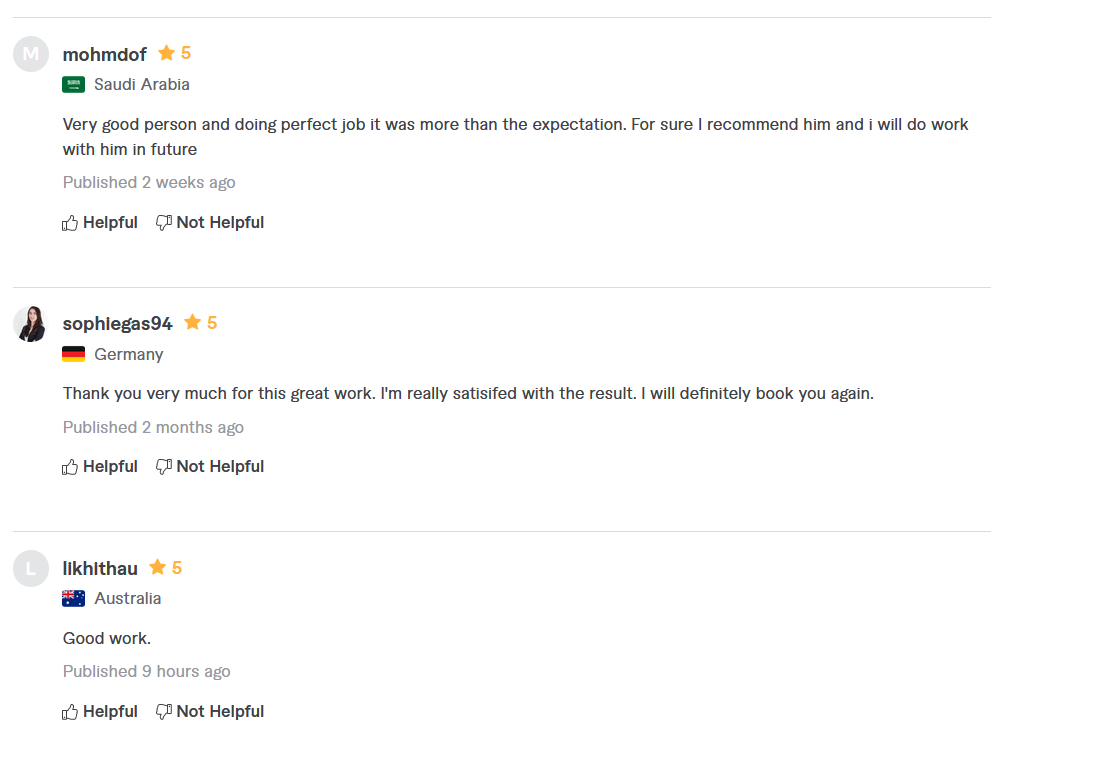This screenshot has width=1101, height=770.
Task: Click the Australia flag icon
Action: tap(73, 597)
